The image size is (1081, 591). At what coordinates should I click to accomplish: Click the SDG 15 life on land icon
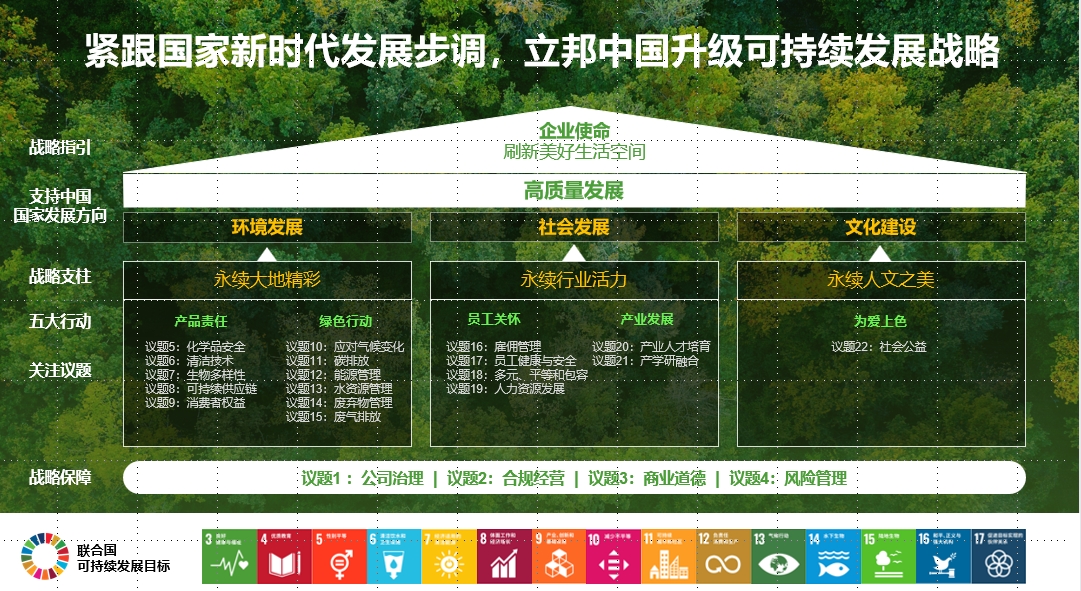click(x=888, y=557)
